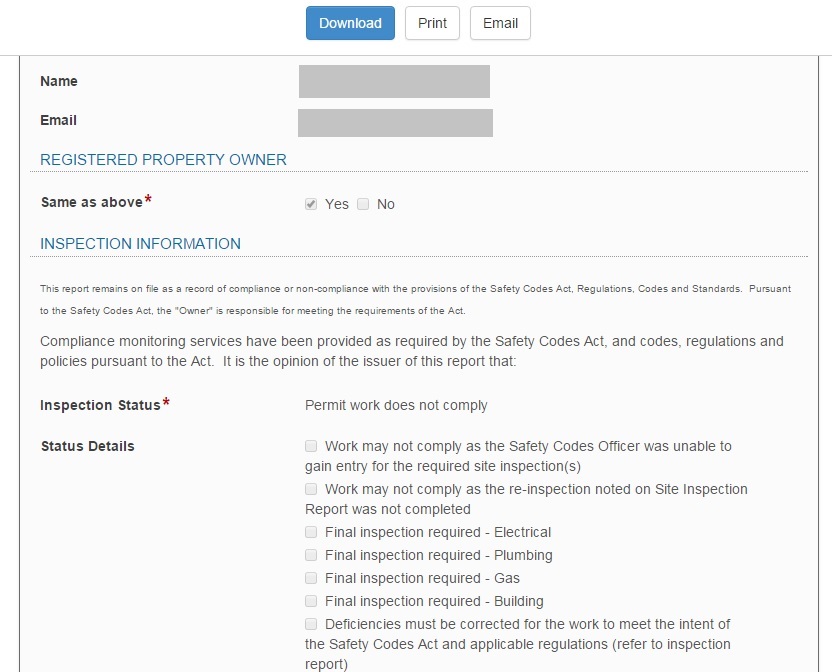Check Yes for Same as above

click(x=312, y=204)
